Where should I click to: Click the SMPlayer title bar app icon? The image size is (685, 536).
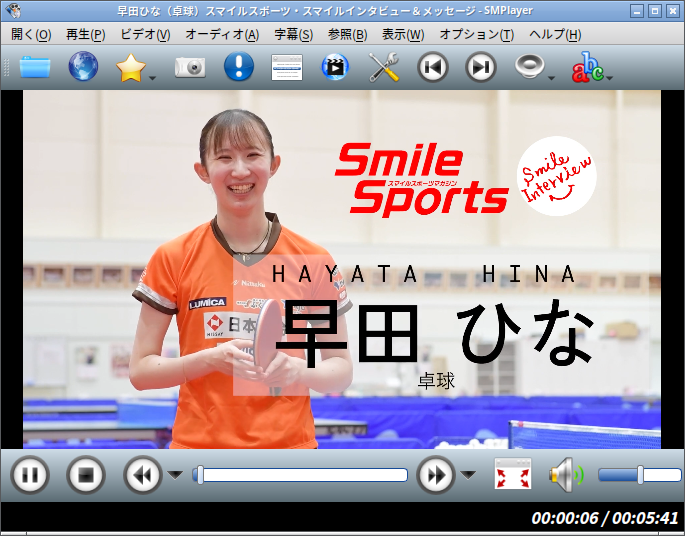(14, 10)
